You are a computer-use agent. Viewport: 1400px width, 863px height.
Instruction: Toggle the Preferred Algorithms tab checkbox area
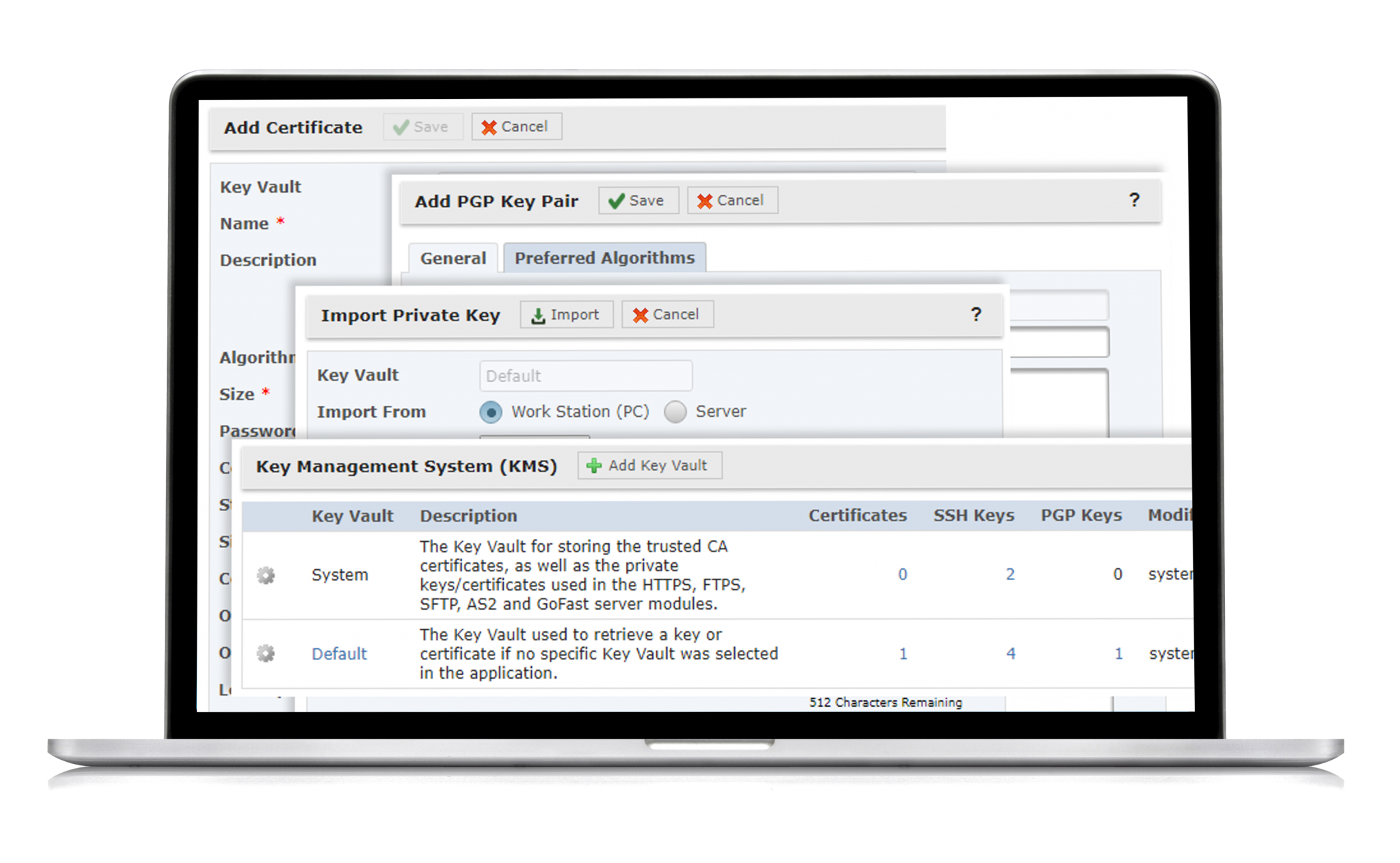pos(609,258)
